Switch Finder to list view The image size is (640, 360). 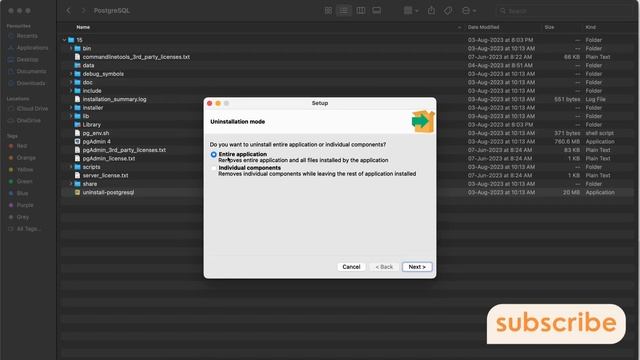pos(344,11)
